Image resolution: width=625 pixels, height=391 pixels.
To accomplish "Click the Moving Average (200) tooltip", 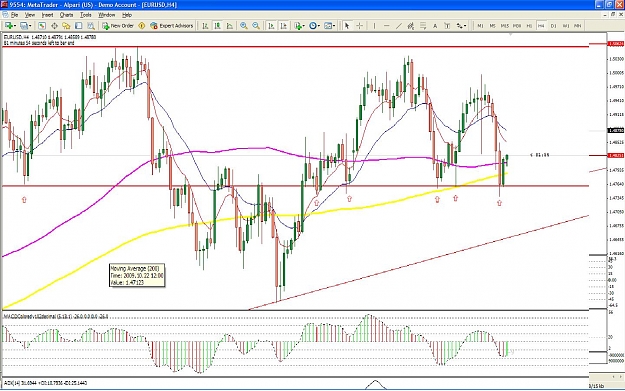I will click(137, 275).
